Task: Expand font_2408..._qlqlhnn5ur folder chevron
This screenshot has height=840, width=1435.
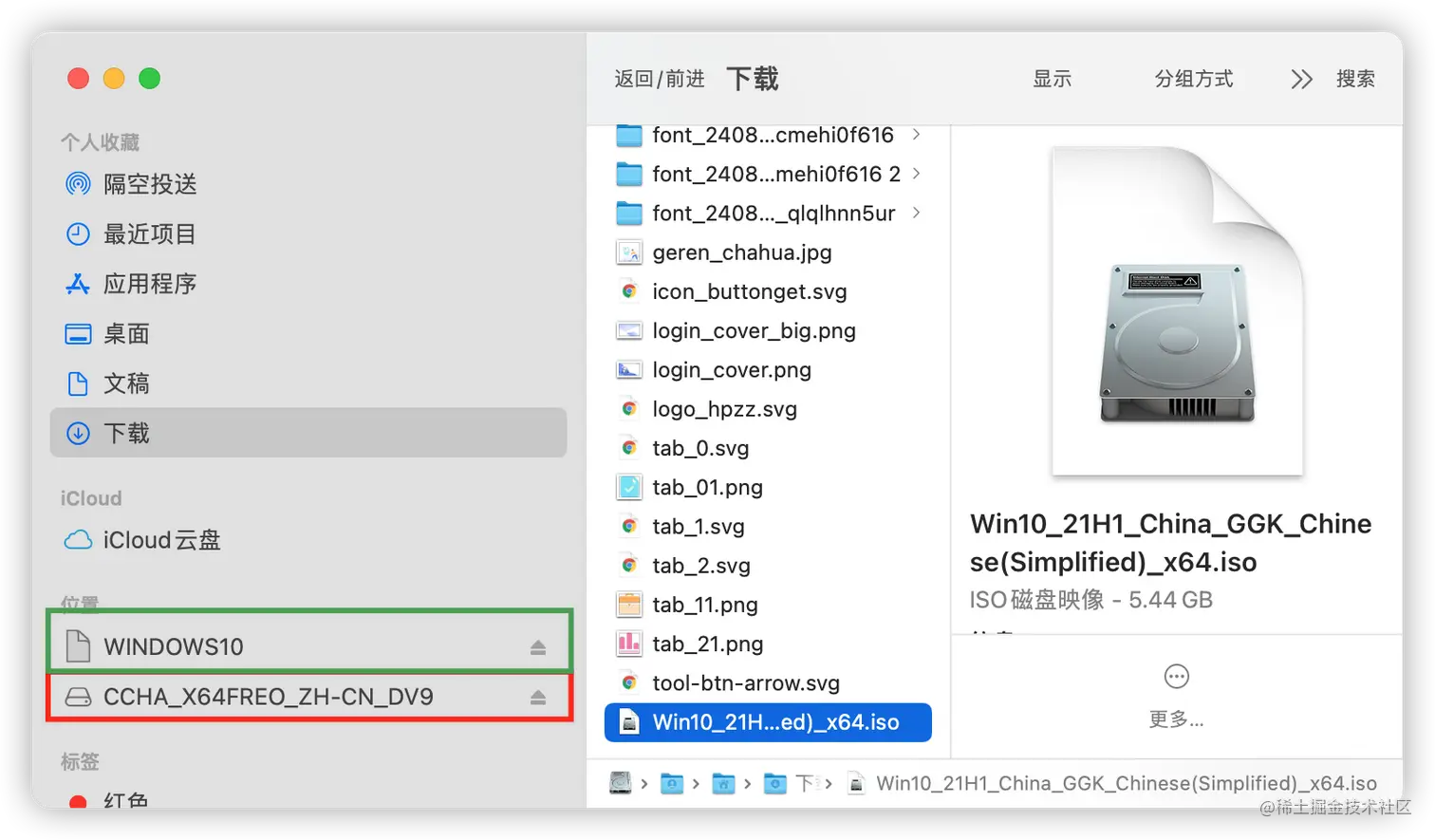Action: (x=916, y=213)
